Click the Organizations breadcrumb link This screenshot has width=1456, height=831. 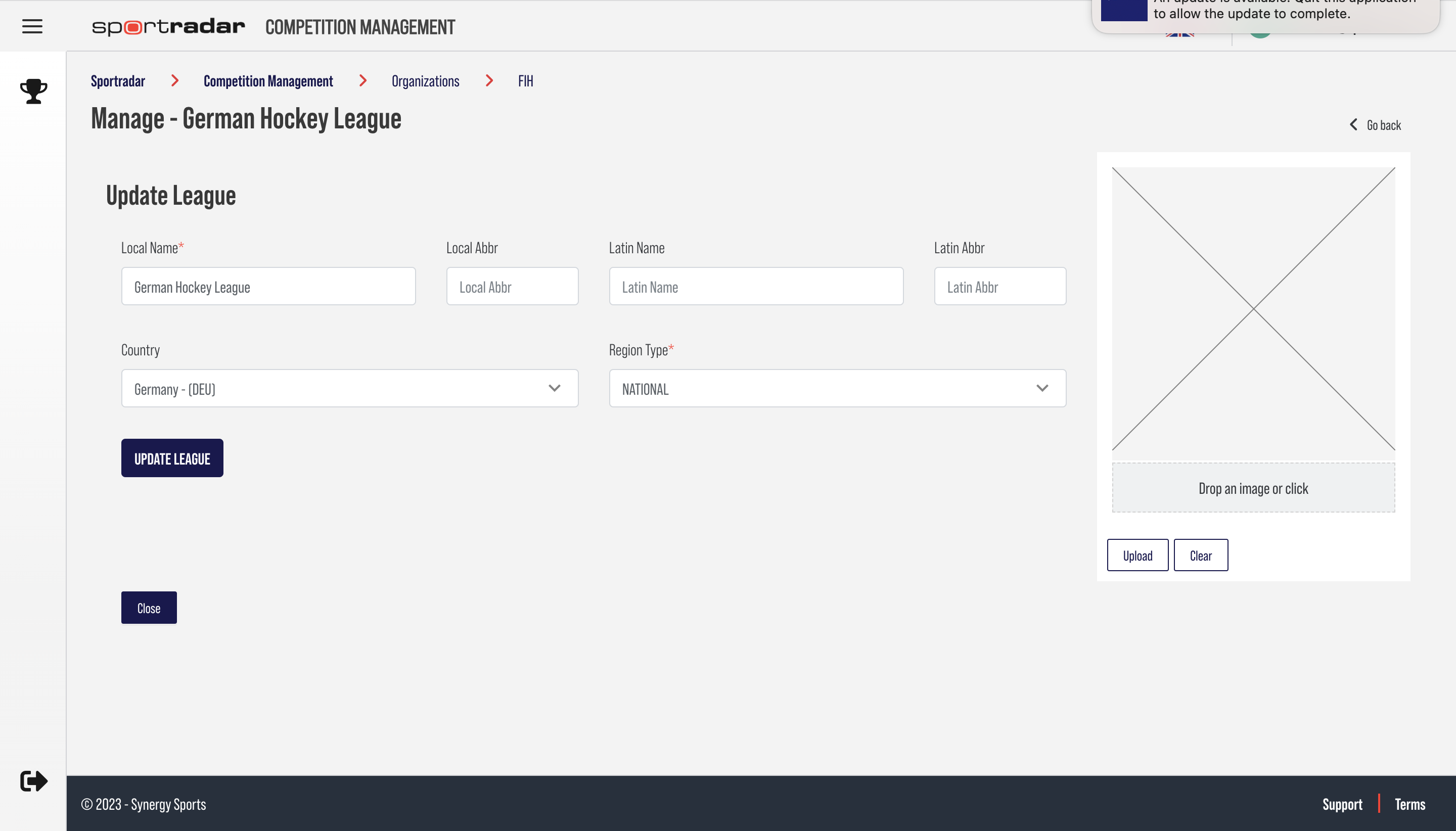click(425, 80)
